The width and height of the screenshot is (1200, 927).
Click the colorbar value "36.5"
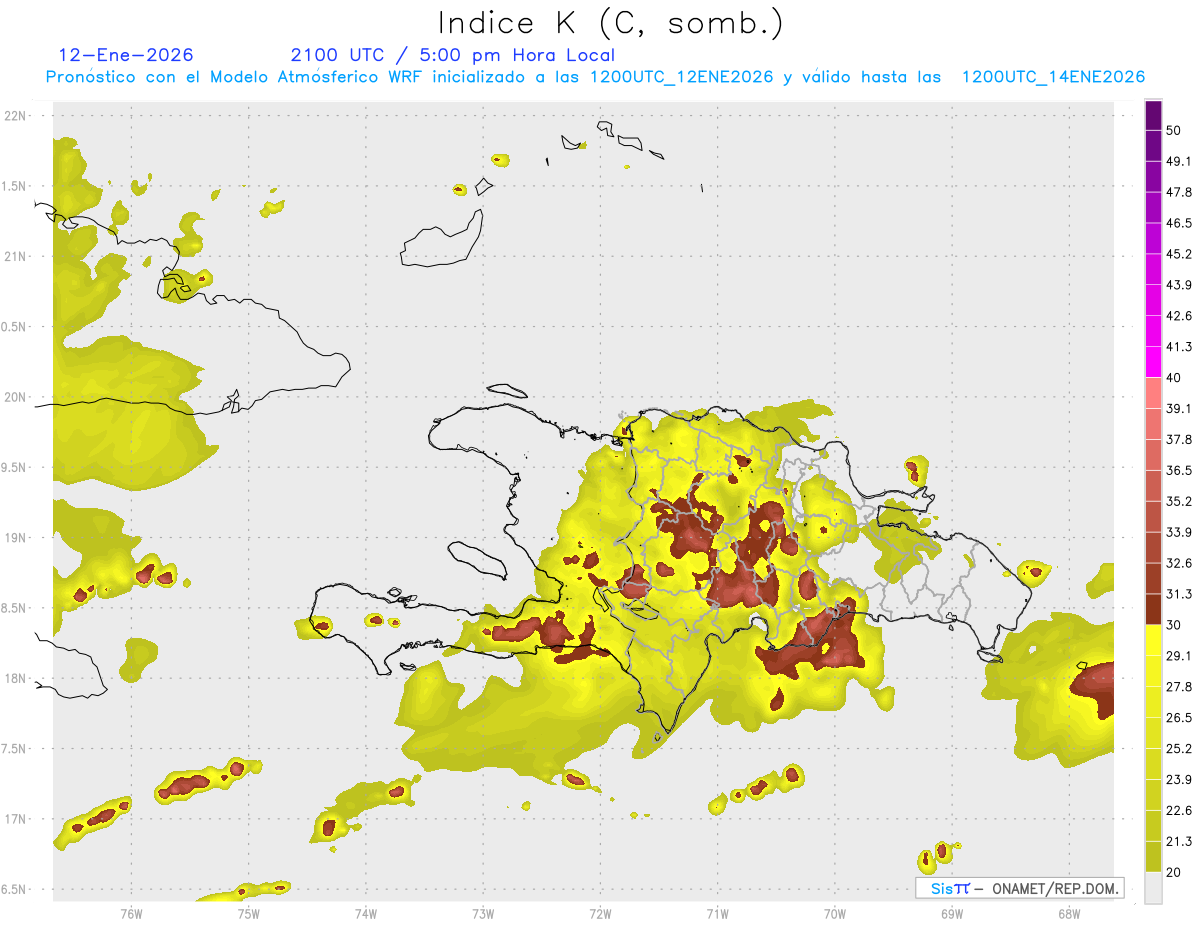tap(1180, 470)
